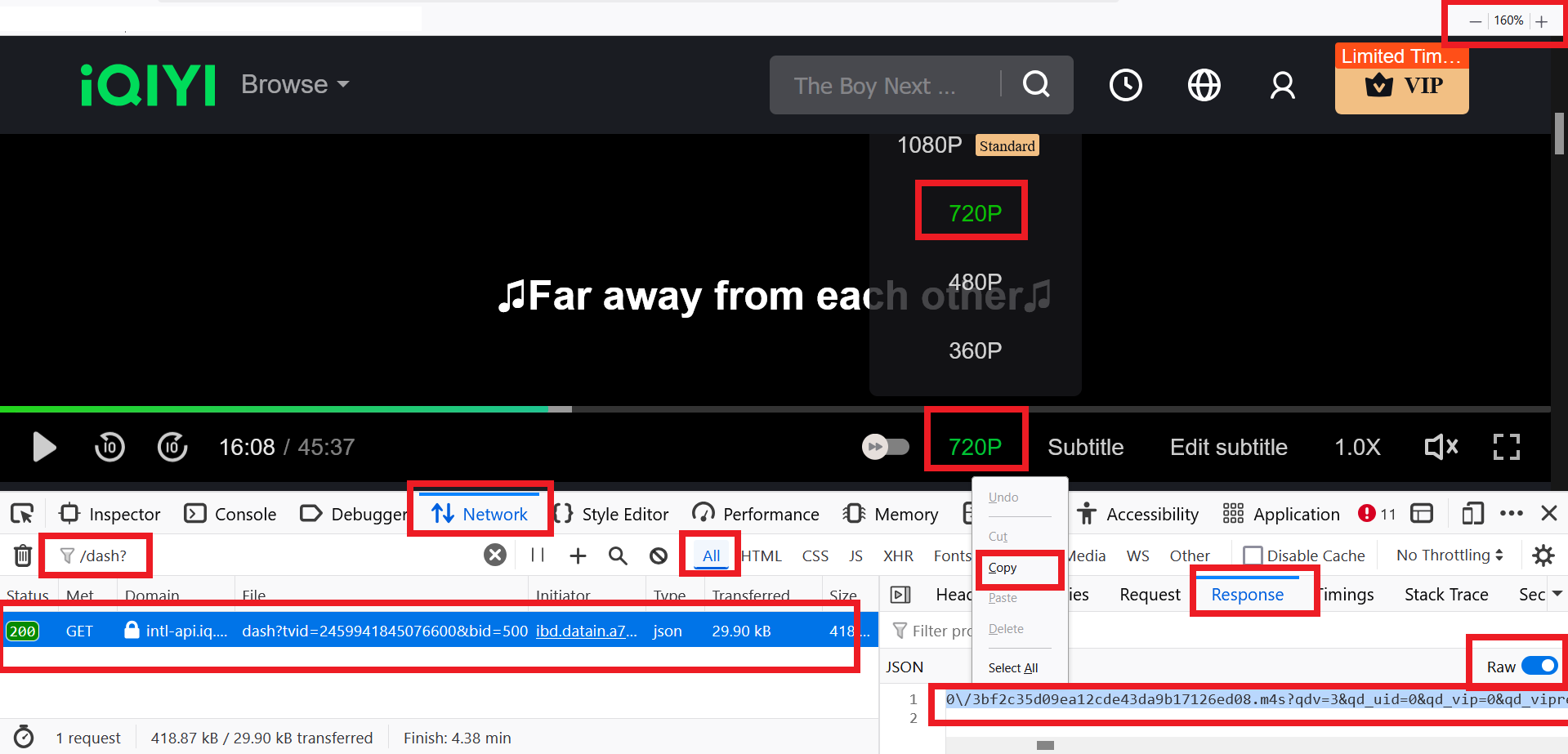Screen dimensions: 1568x754
Task: Open playback speed 1.0X menu
Action: [x=1357, y=447]
